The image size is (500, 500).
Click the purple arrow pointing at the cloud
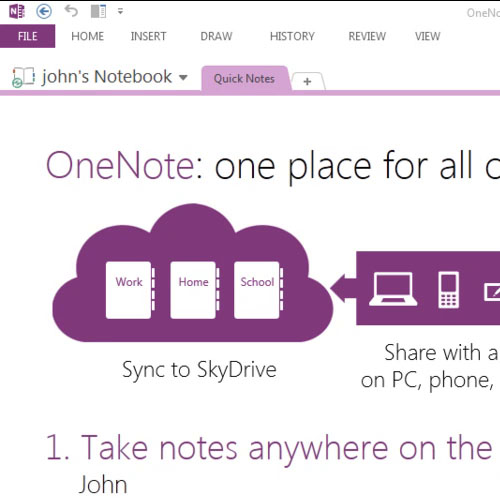pos(343,288)
